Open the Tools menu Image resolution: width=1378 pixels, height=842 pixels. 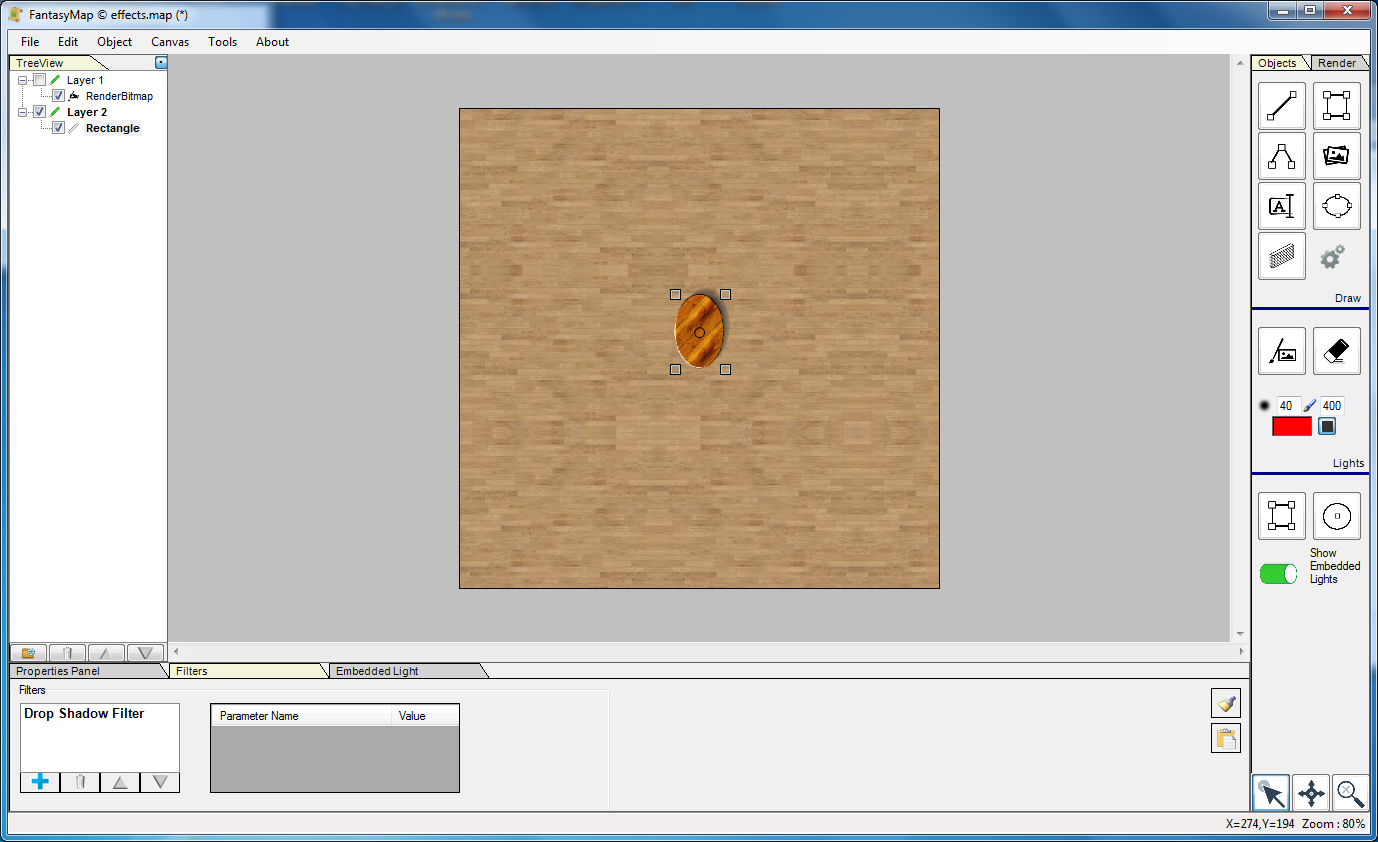[223, 42]
